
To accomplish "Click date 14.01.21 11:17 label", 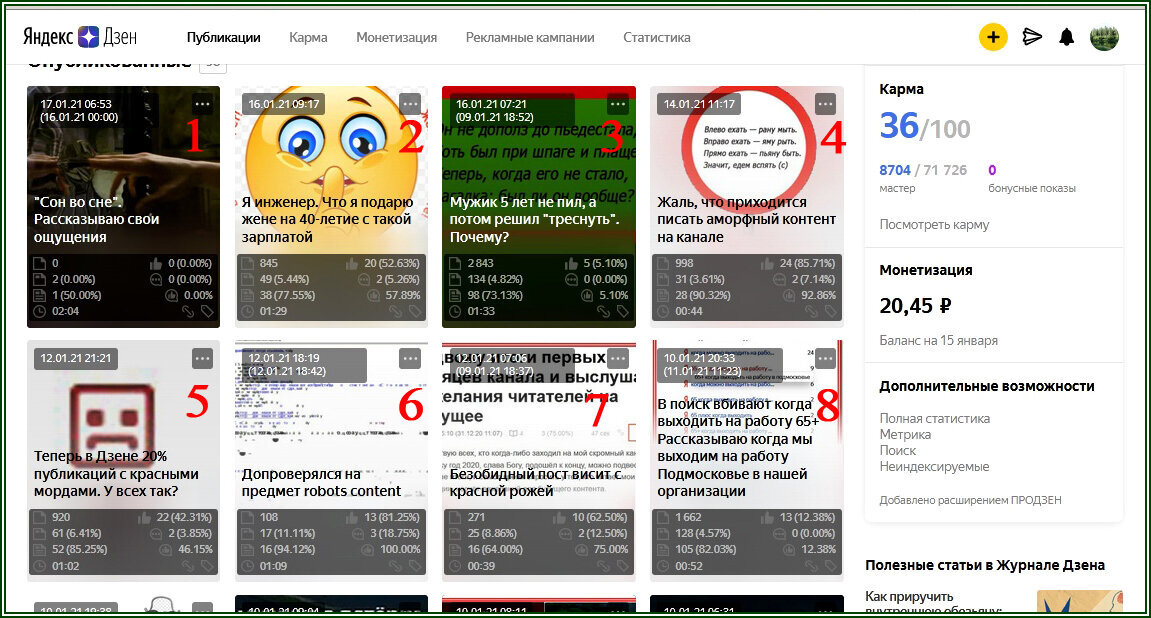I will (x=699, y=104).
